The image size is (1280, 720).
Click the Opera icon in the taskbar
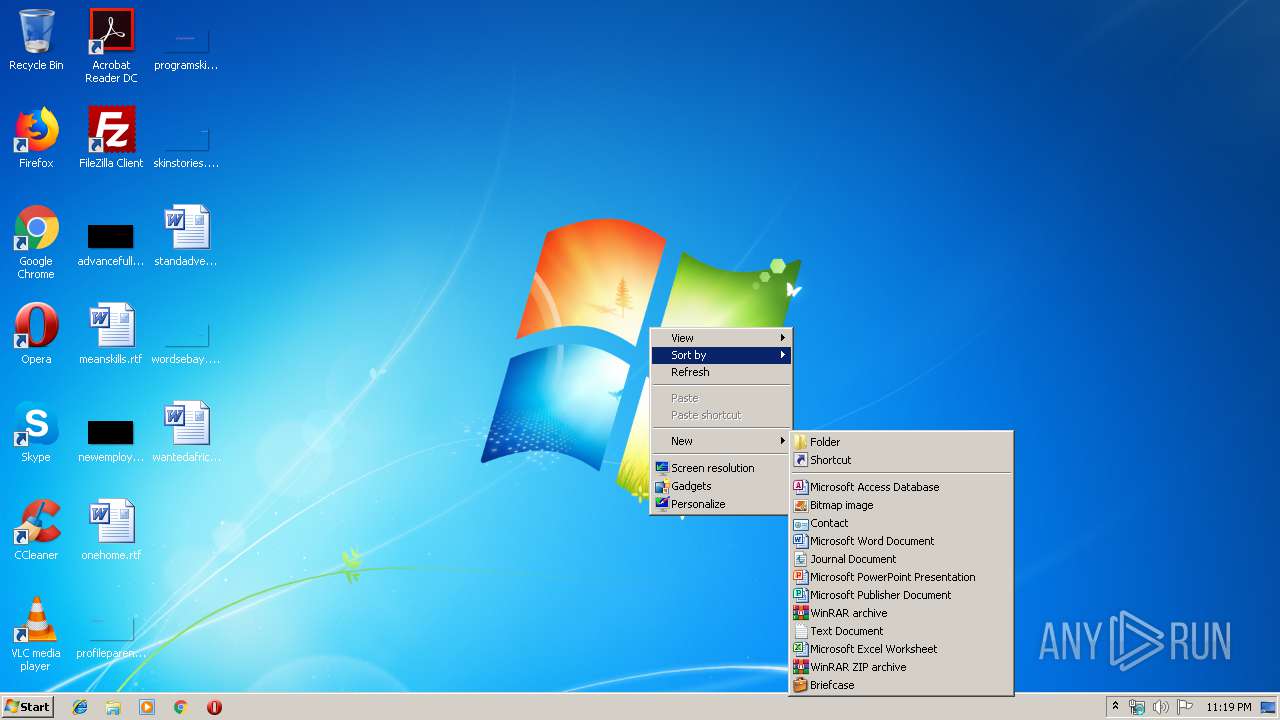[214, 707]
